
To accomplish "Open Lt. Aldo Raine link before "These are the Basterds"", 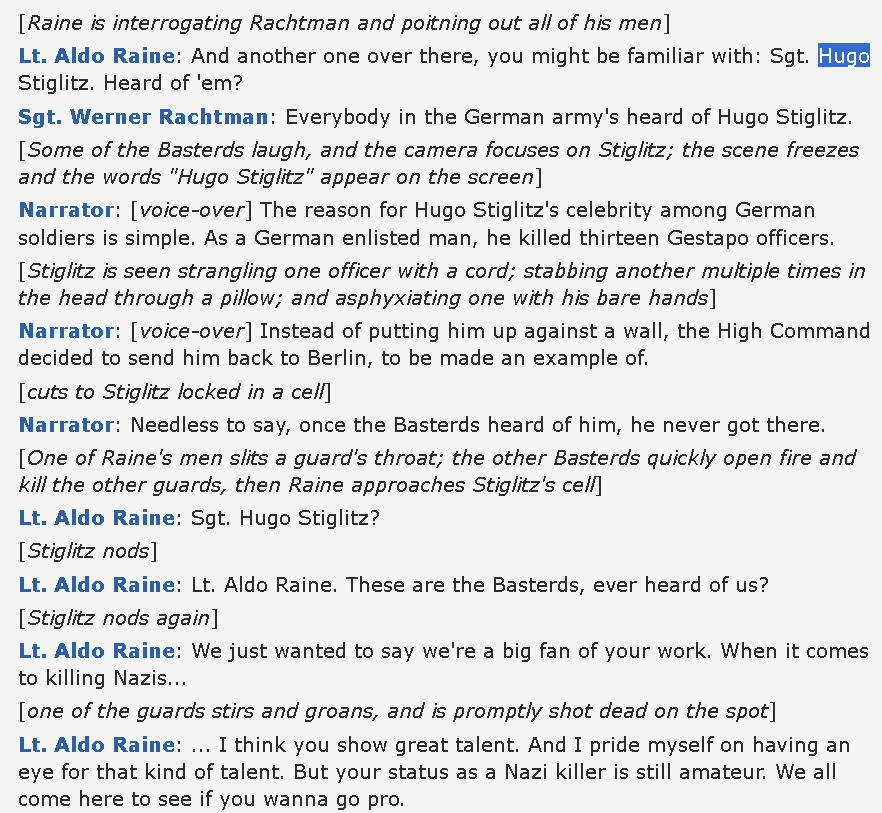I will [97, 585].
